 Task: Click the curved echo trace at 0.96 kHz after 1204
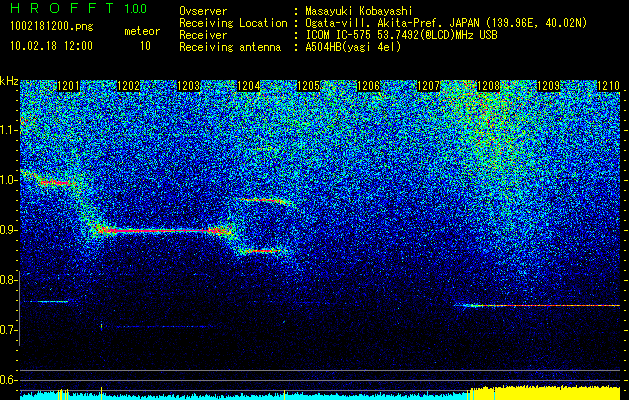click(266, 201)
